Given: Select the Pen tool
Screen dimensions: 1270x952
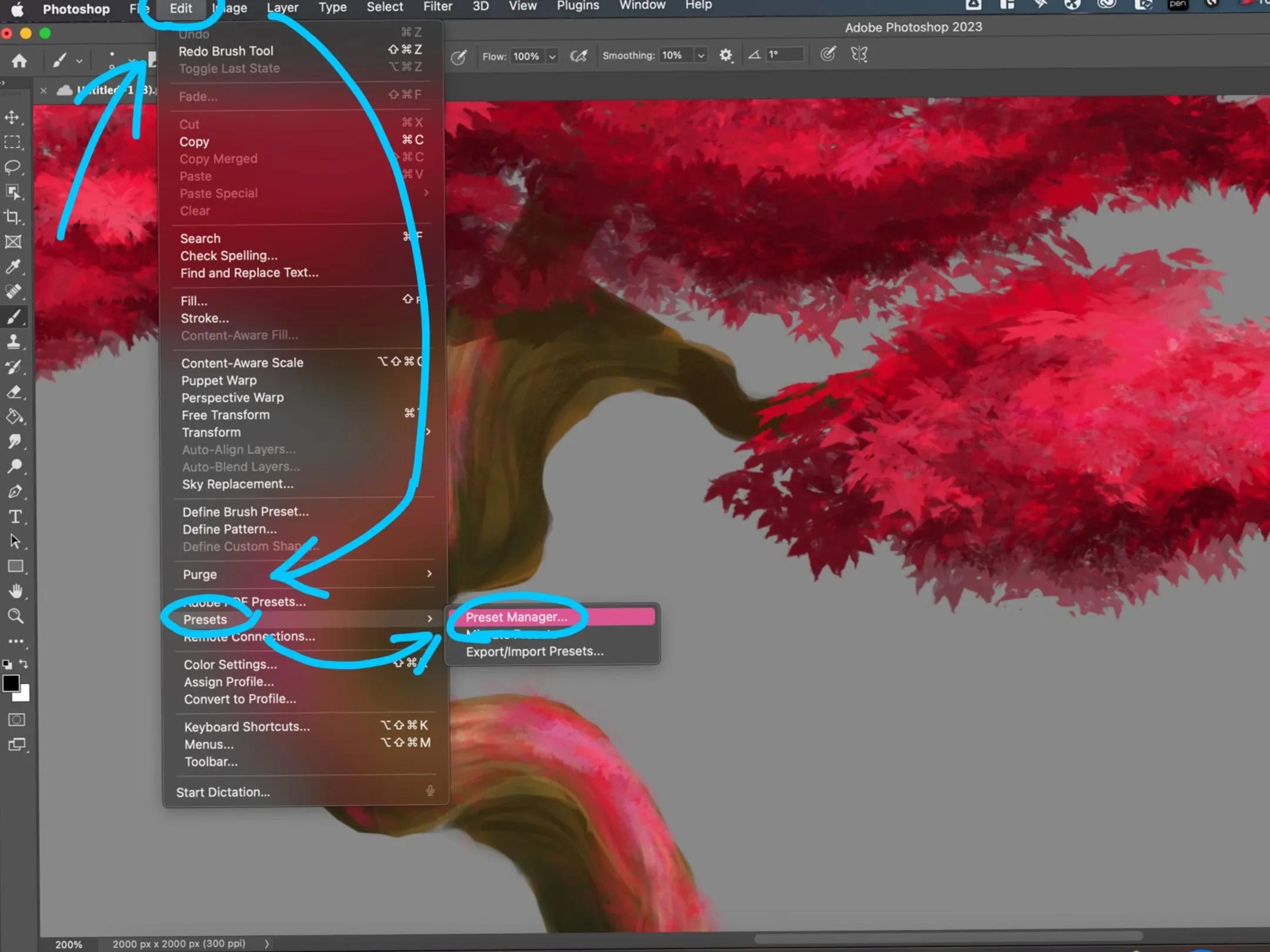Looking at the screenshot, I should tap(15, 491).
